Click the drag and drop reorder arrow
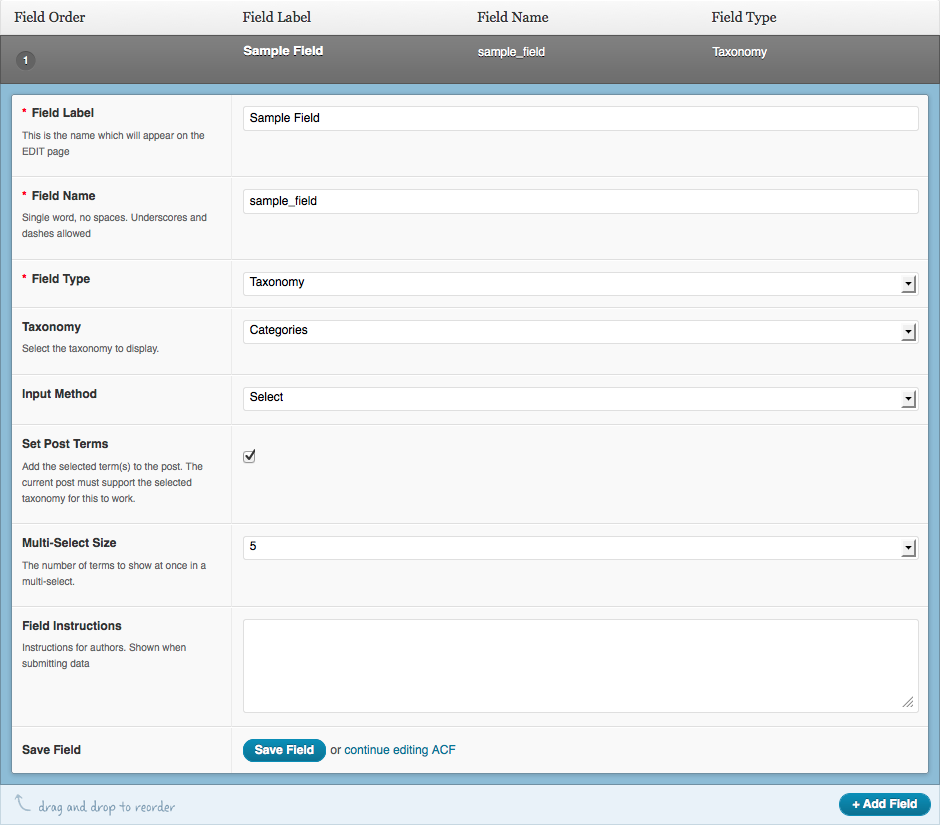This screenshot has width=940, height=826. point(23,803)
